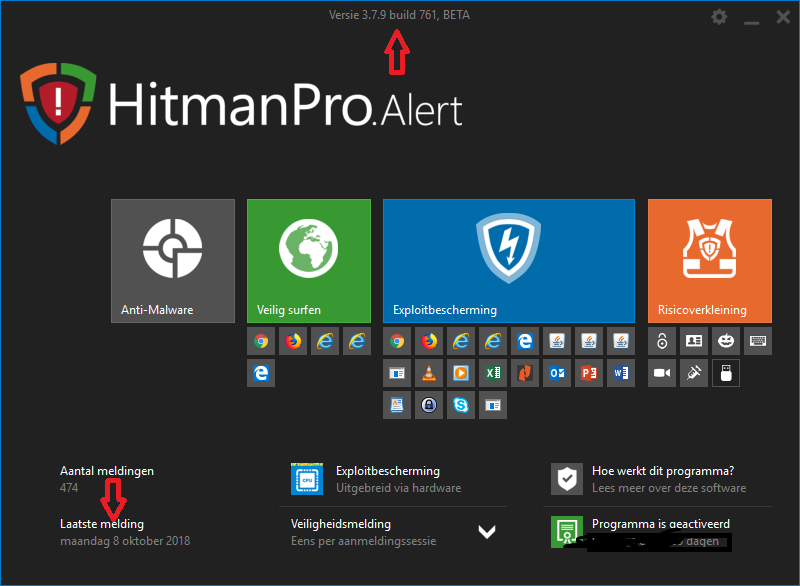This screenshot has width=800, height=586.
Task: Select the Skype protection icon
Action: (x=461, y=405)
